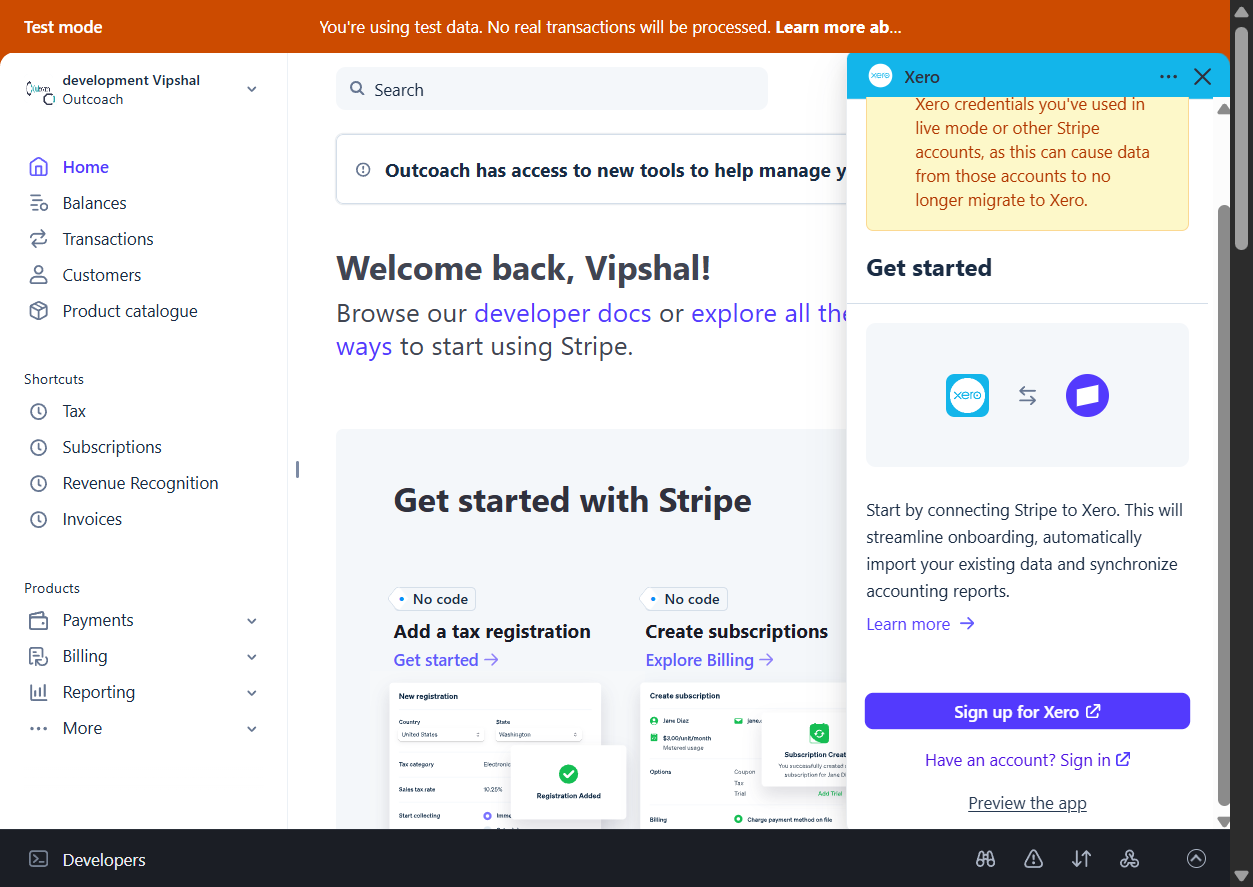Open Product catalogue in sidebar
The height and width of the screenshot is (887, 1253).
coord(130,311)
